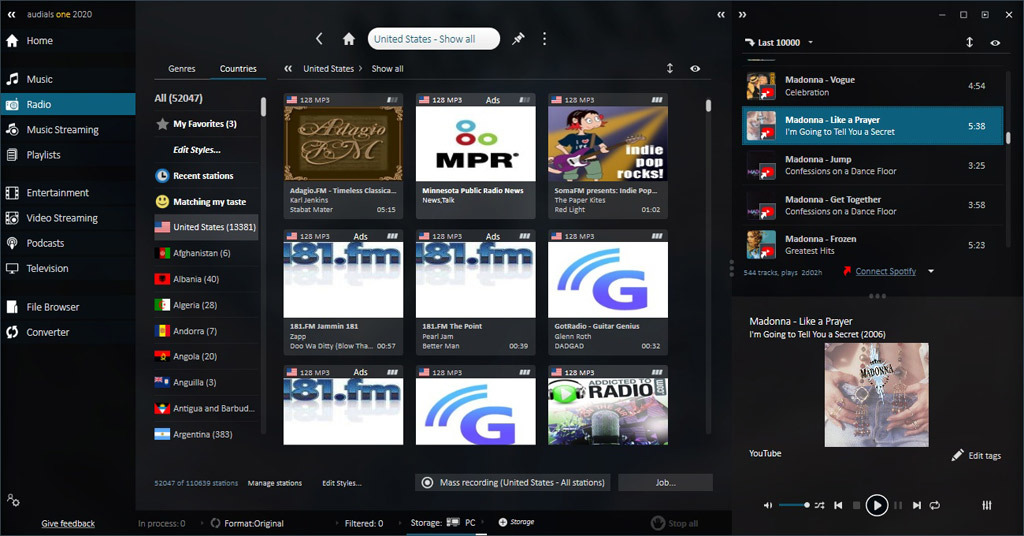Image resolution: width=1024 pixels, height=536 pixels.
Task: Click Edit tags for current track
Action: (976, 455)
